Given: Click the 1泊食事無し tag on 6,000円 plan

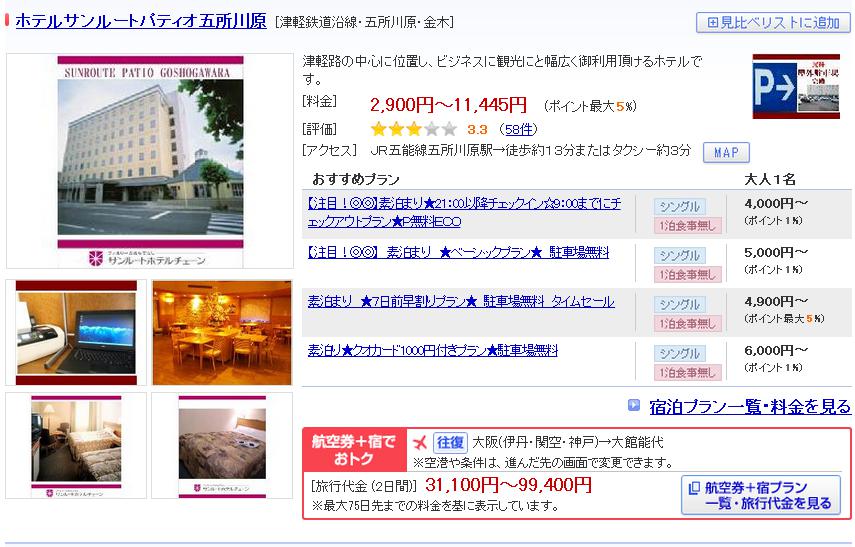Looking at the screenshot, I should (688, 372).
